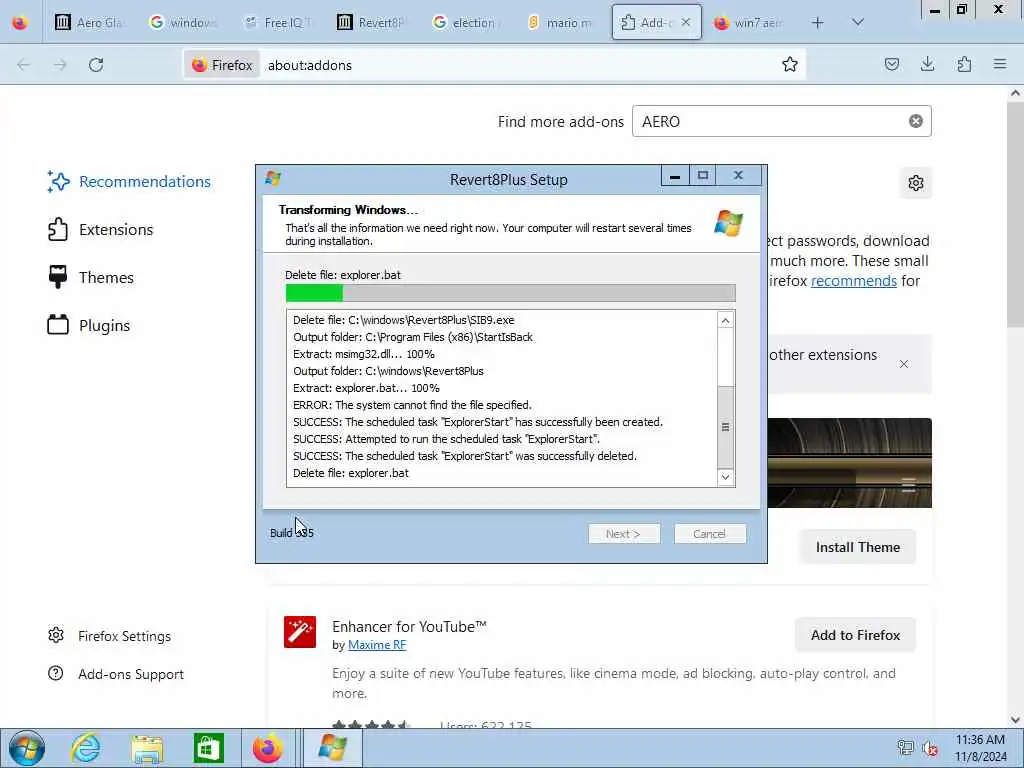Click Cancel in Revert8Plus Setup

[x=709, y=534]
